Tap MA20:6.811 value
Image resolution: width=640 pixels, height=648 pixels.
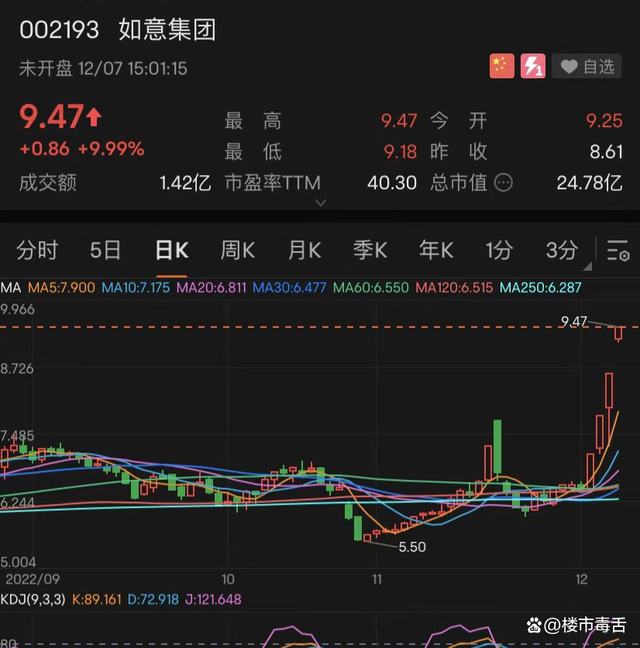click(211, 288)
